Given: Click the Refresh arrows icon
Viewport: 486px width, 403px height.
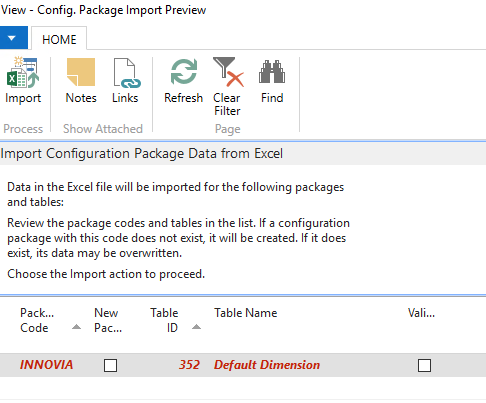Looking at the screenshot, I should (x=184, y=72).
